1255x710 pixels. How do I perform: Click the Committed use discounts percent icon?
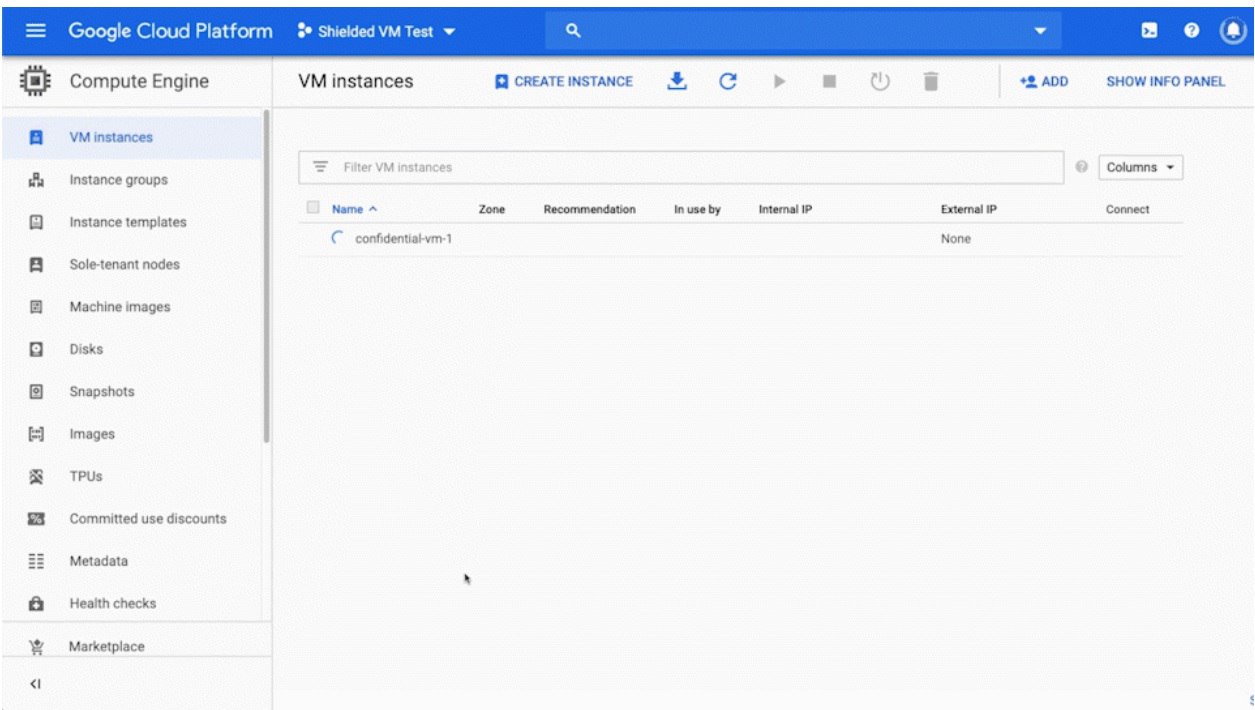click(35, 519)
